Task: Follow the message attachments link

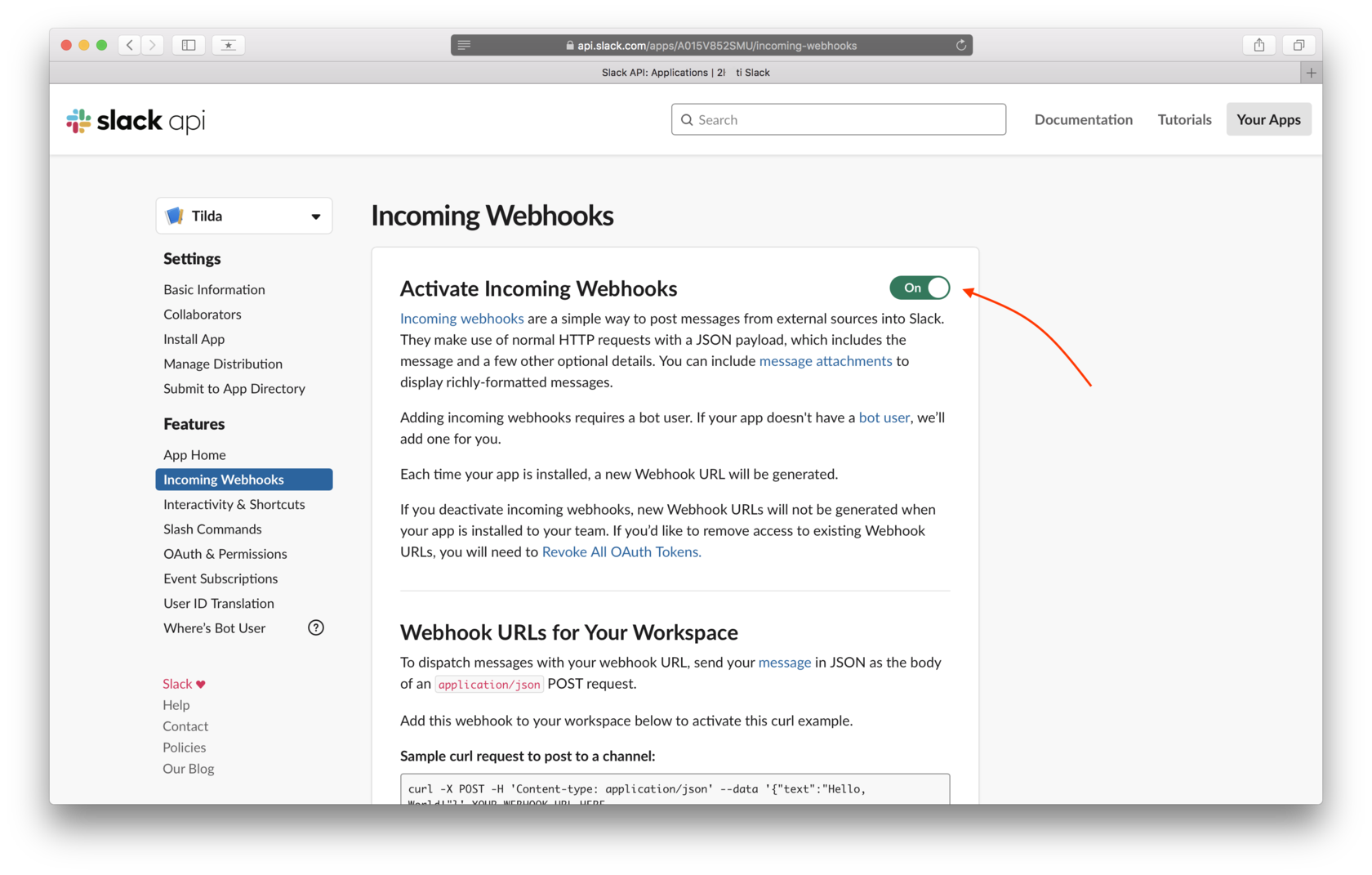Action: (826, 361)
